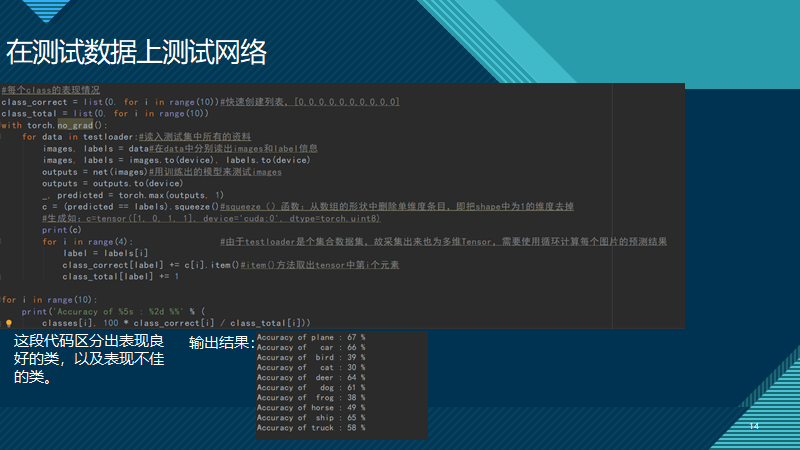Click the comment #读入测试集中所有的资料
800x450 pixels.
point(195,137)
